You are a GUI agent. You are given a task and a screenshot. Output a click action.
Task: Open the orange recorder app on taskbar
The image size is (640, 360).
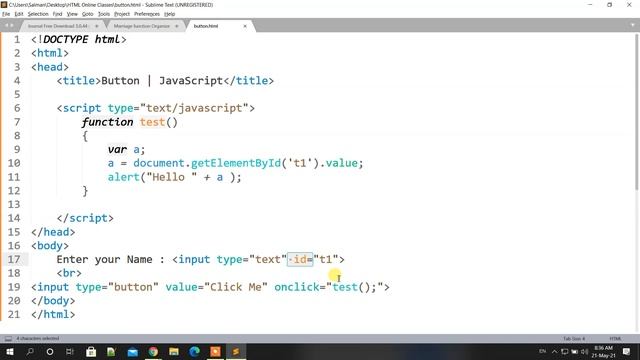point(215,351)
